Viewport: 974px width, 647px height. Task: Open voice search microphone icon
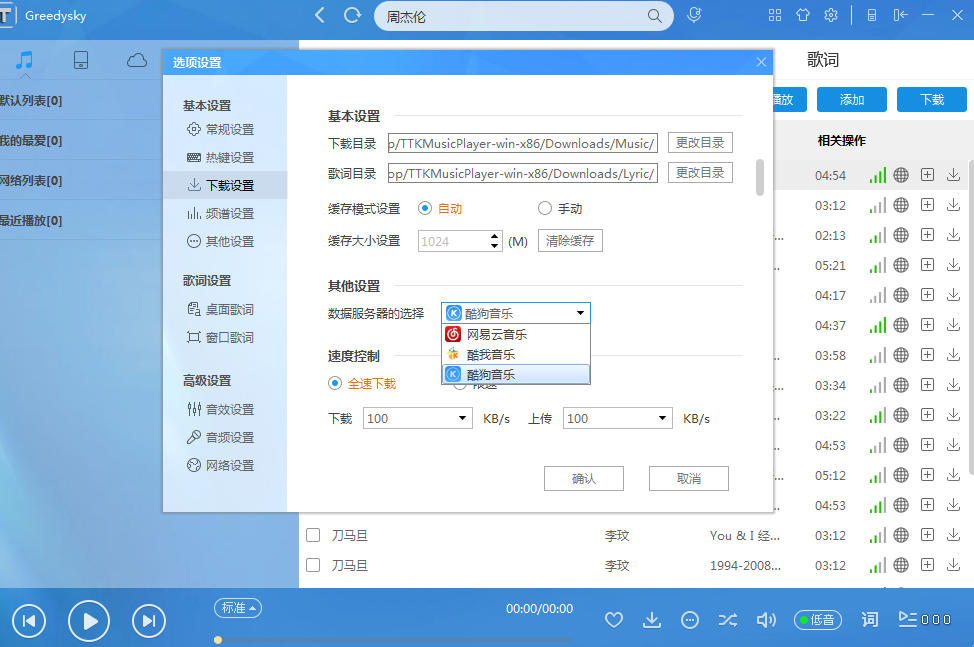pos(694,16)
